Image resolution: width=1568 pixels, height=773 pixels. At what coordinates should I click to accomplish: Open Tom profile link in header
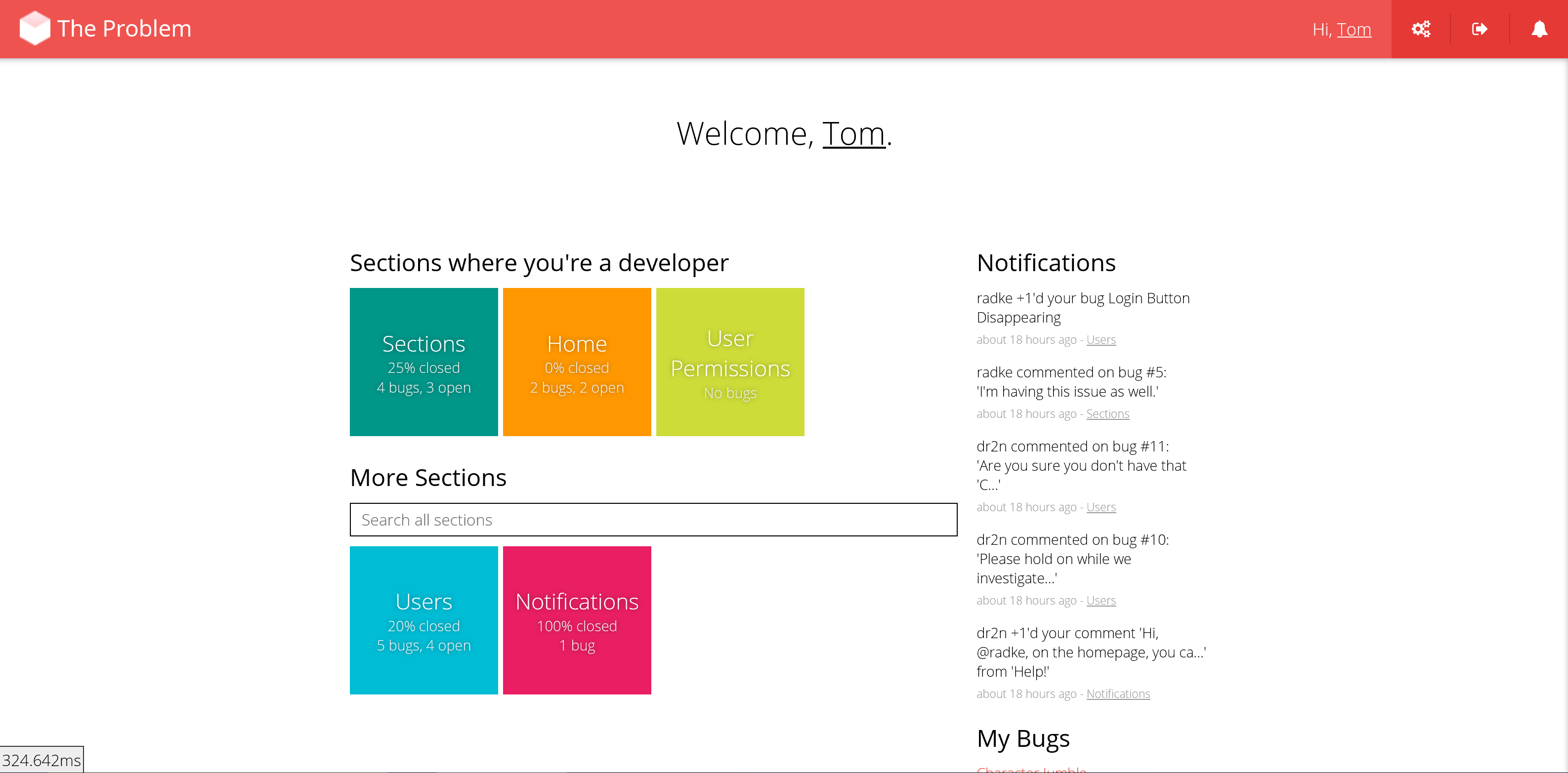(x=1354, y=29)
